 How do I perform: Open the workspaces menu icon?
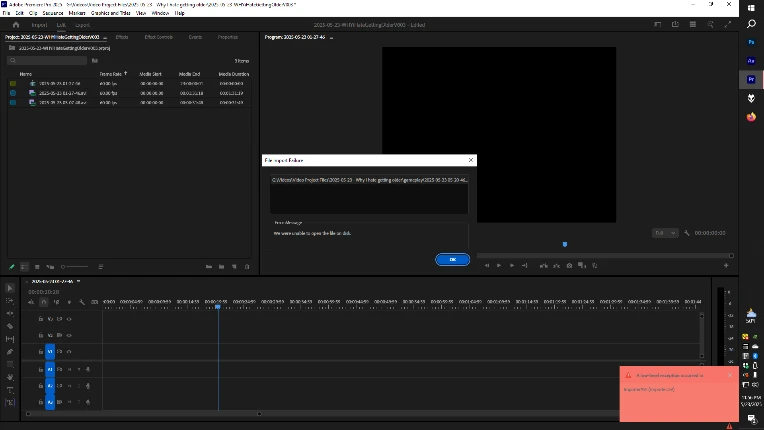click(x=658, y=24)
